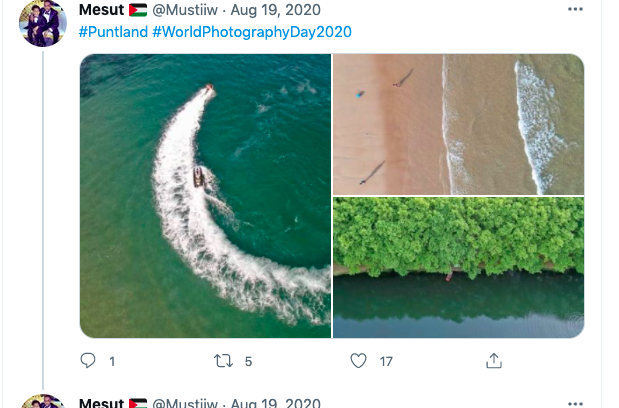
Task: View the beach shoreline aerial photo
Action: pyautogui.click(x=458, y=124)
